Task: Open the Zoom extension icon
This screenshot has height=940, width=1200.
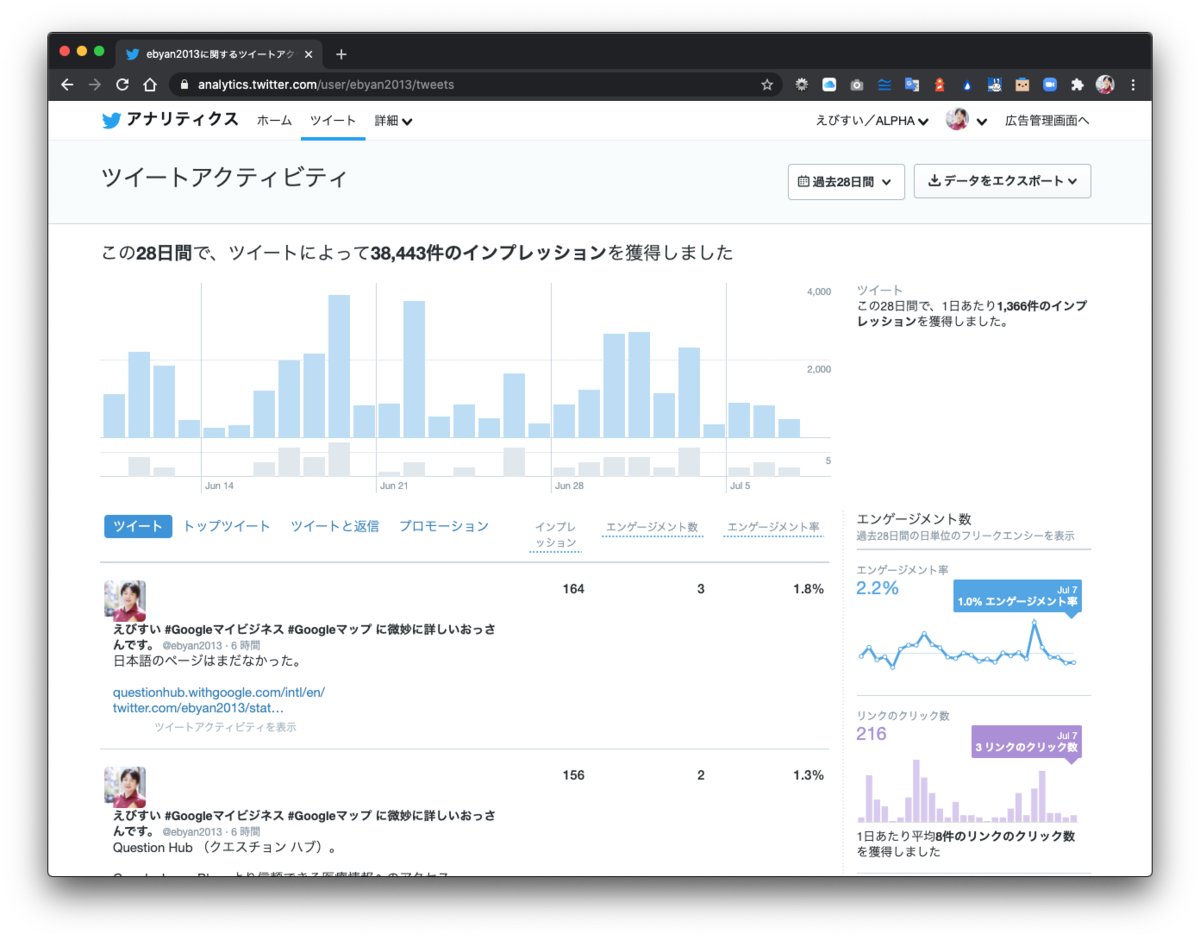Action: click(x=1049, y=85)
